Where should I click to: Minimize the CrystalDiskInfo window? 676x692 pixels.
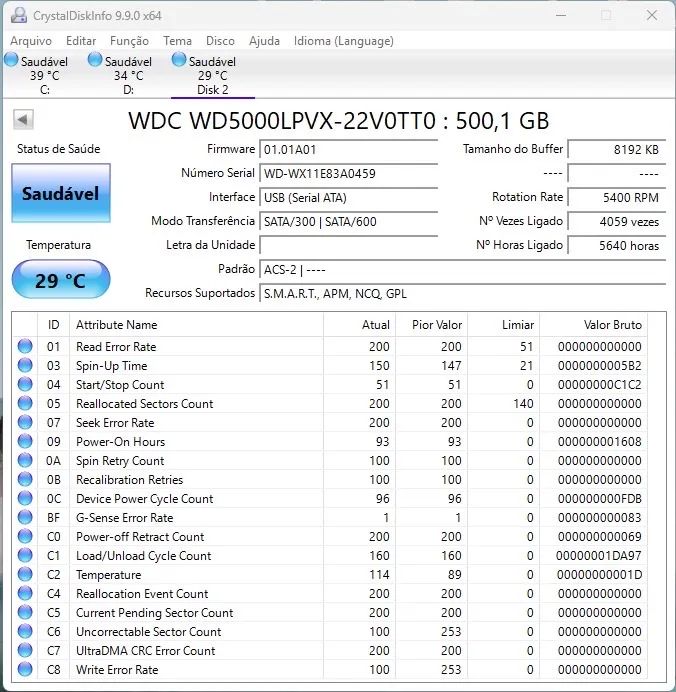561,15
